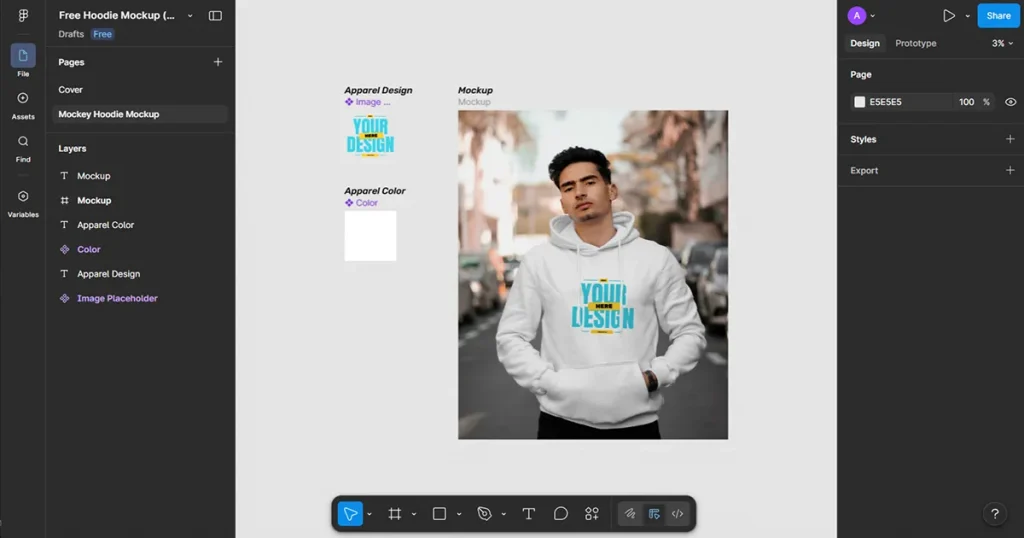Select the Move tool in toolbar
The width and height of the screenshot is (1024, 538).
[x=350, y=514]
